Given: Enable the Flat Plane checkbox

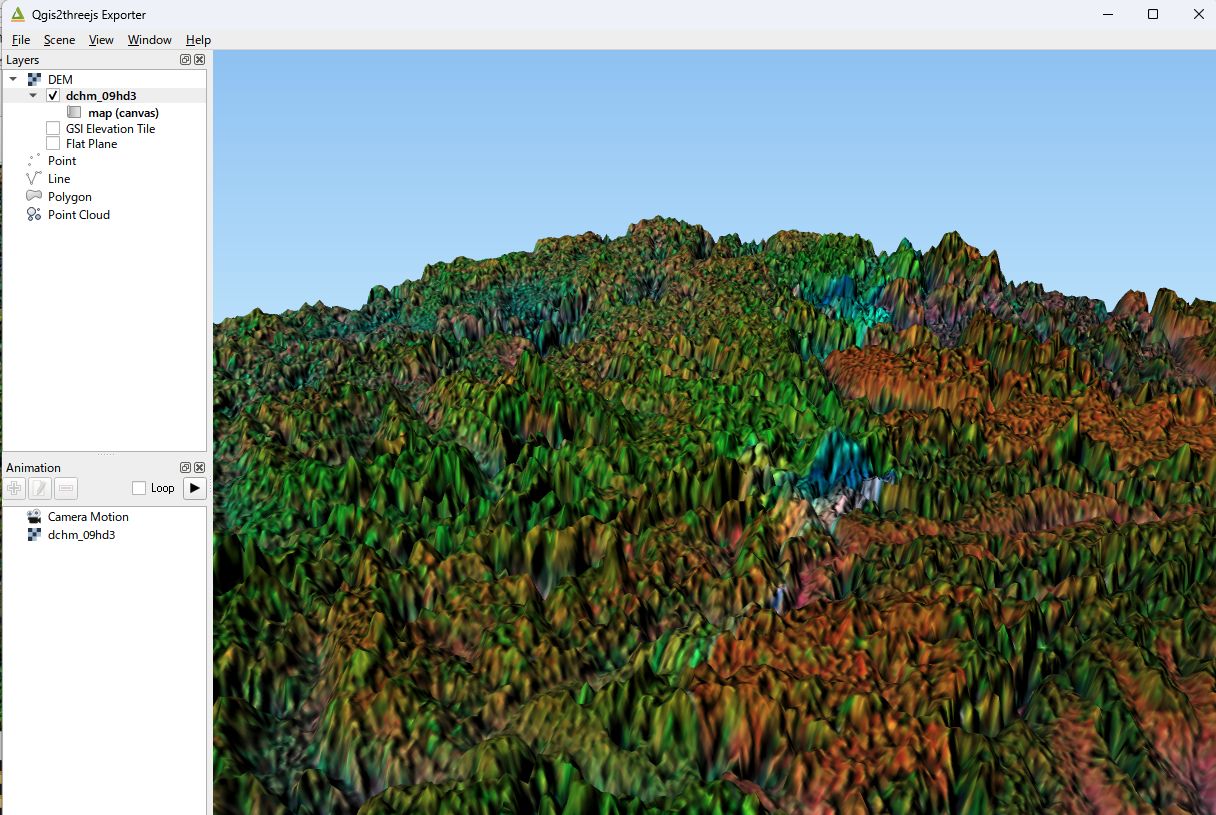Looking at the screenshot, I should coord(53,144).
